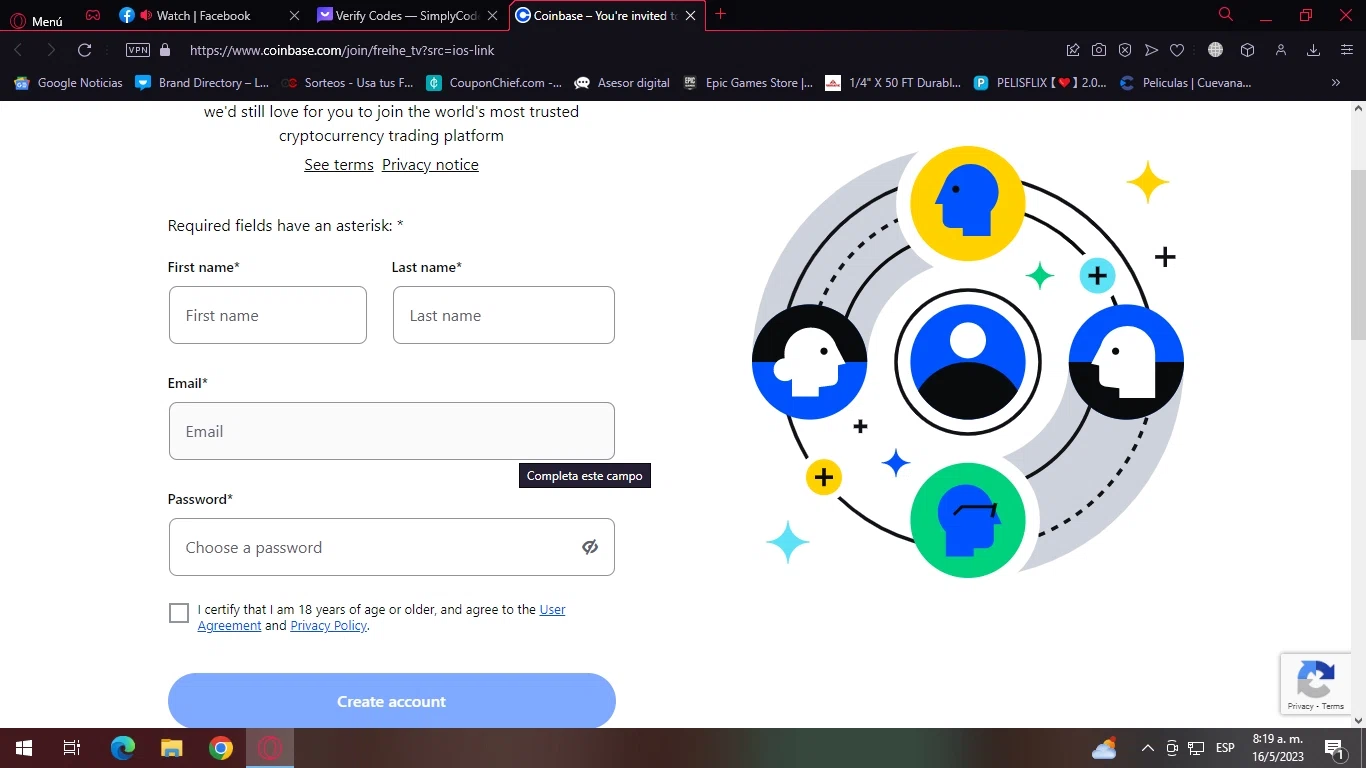
Task: Go back with the back arrow
Action: tap(19, 50)
